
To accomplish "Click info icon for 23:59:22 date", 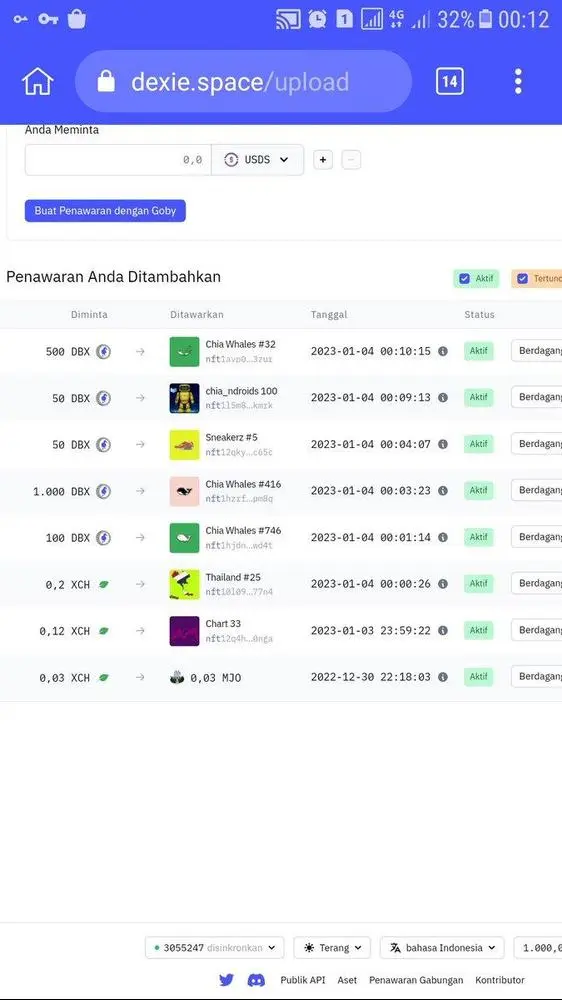I will (443, 631).
